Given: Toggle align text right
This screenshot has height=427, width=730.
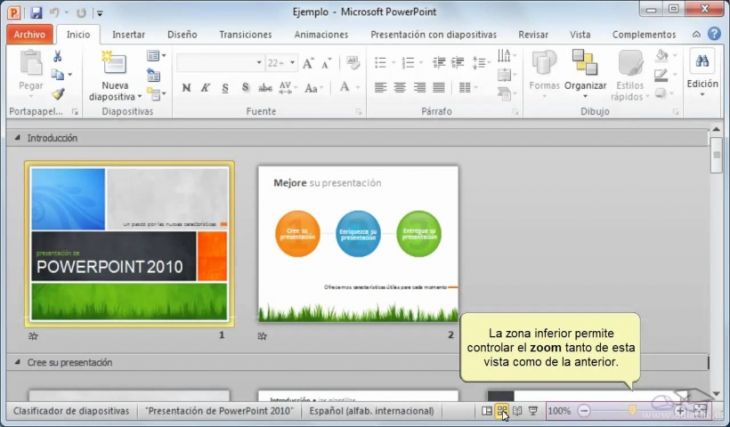Looking at the screenshot, I should coord(419,88).
